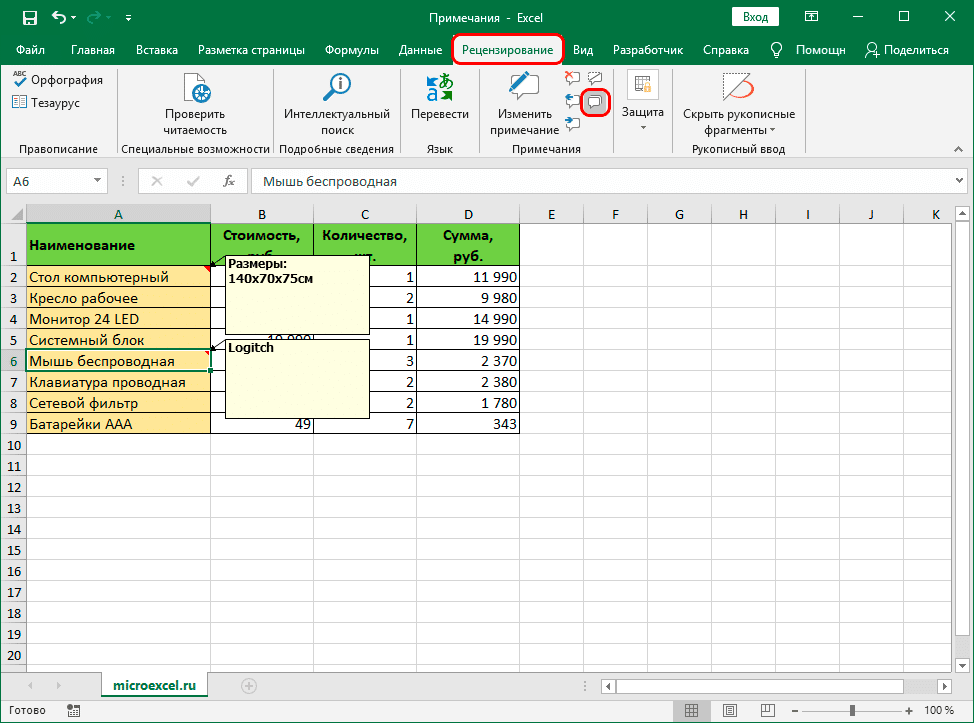Toggle Show All Comments button

(596, 101)
